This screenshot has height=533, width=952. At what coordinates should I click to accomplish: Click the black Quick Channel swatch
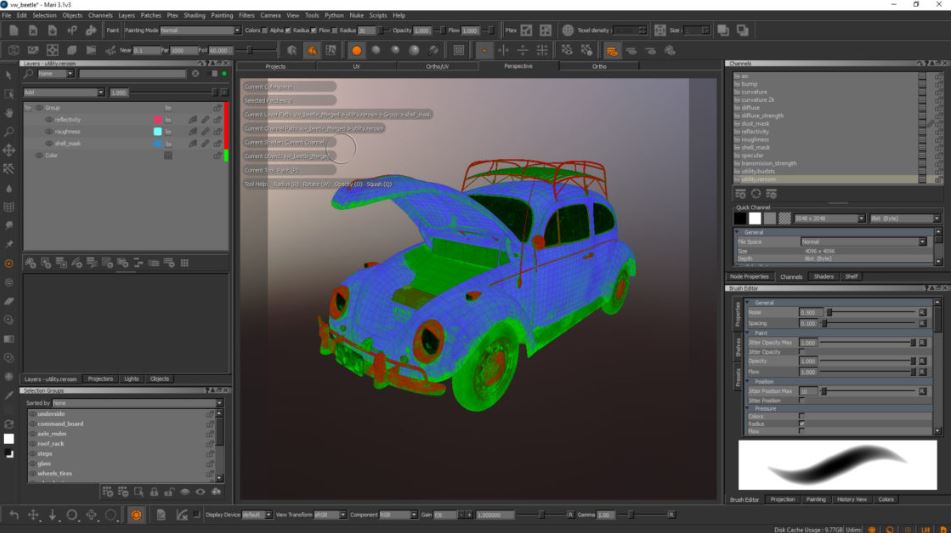[x=740, y=218]
